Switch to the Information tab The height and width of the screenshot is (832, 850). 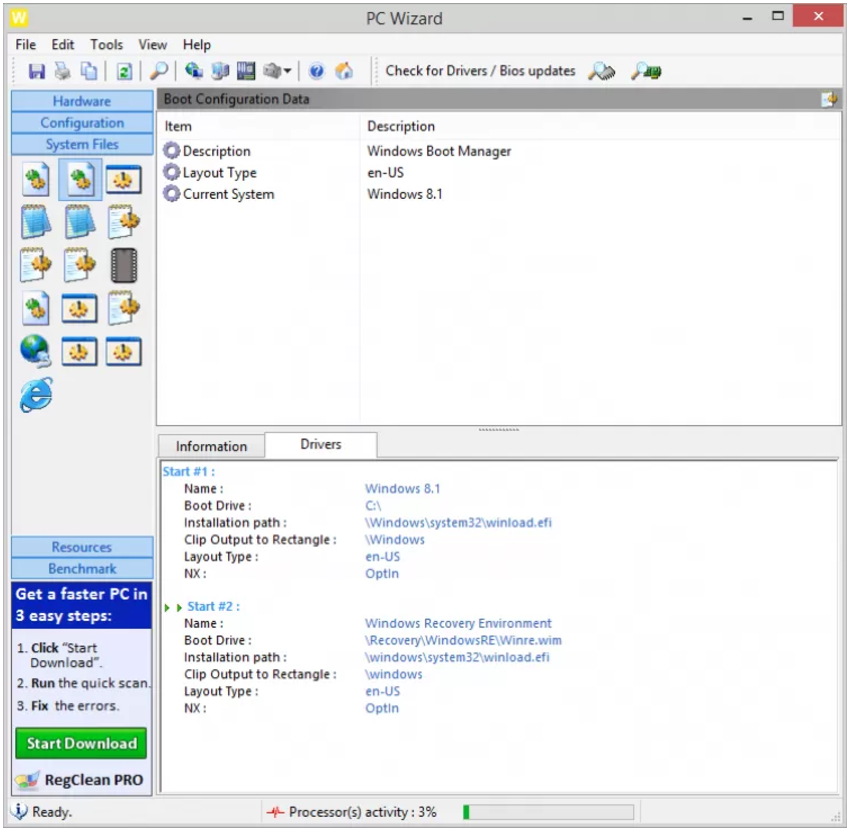[x=210, y=446]
